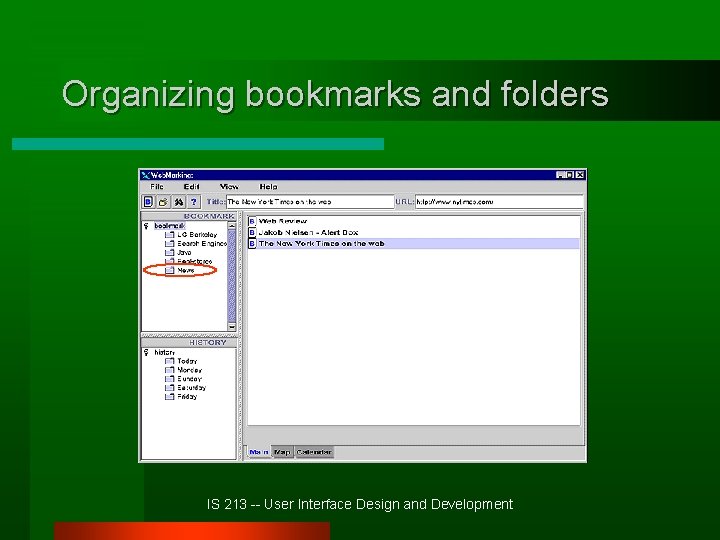720x540 pixels.
Task: Close the WebMarking window
Action: [580, 175]
